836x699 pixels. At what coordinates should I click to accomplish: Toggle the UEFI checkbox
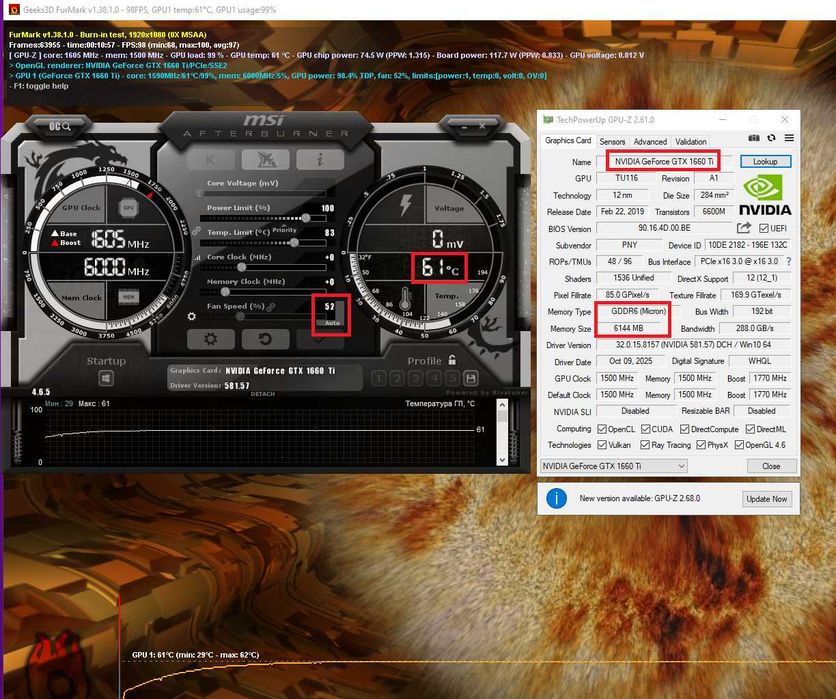[x=763, y=229]
